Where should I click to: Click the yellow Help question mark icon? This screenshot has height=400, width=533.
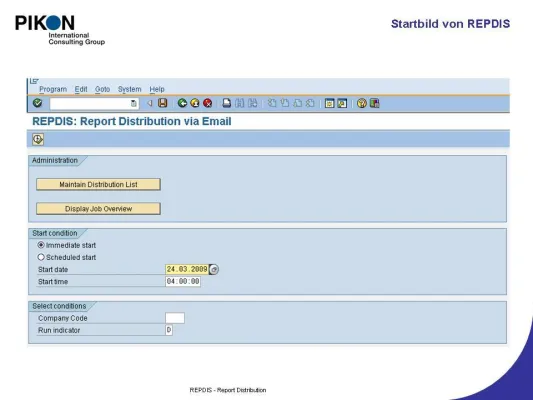tap(362, 103)
